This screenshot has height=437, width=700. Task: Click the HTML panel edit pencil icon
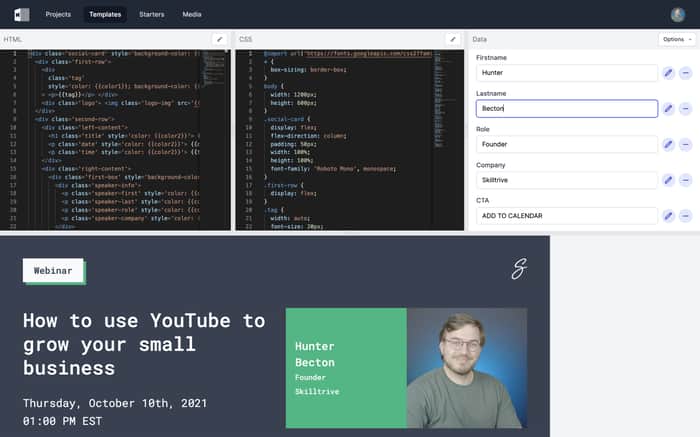219,39
